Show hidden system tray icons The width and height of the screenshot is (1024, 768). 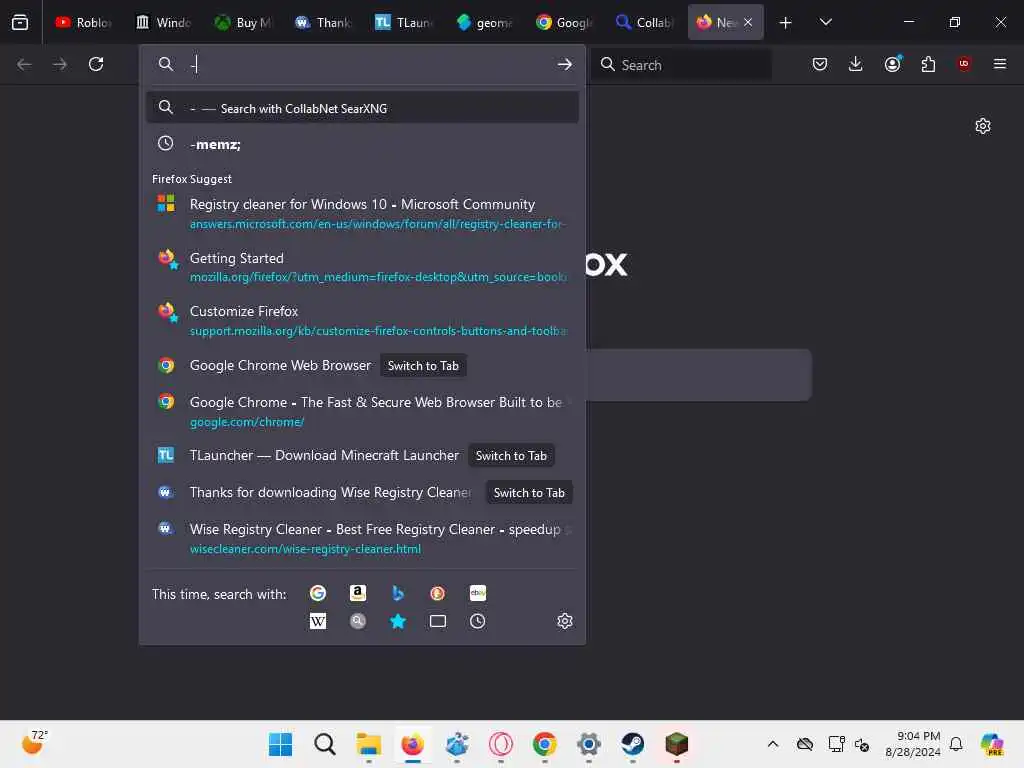tap(773, 744)
